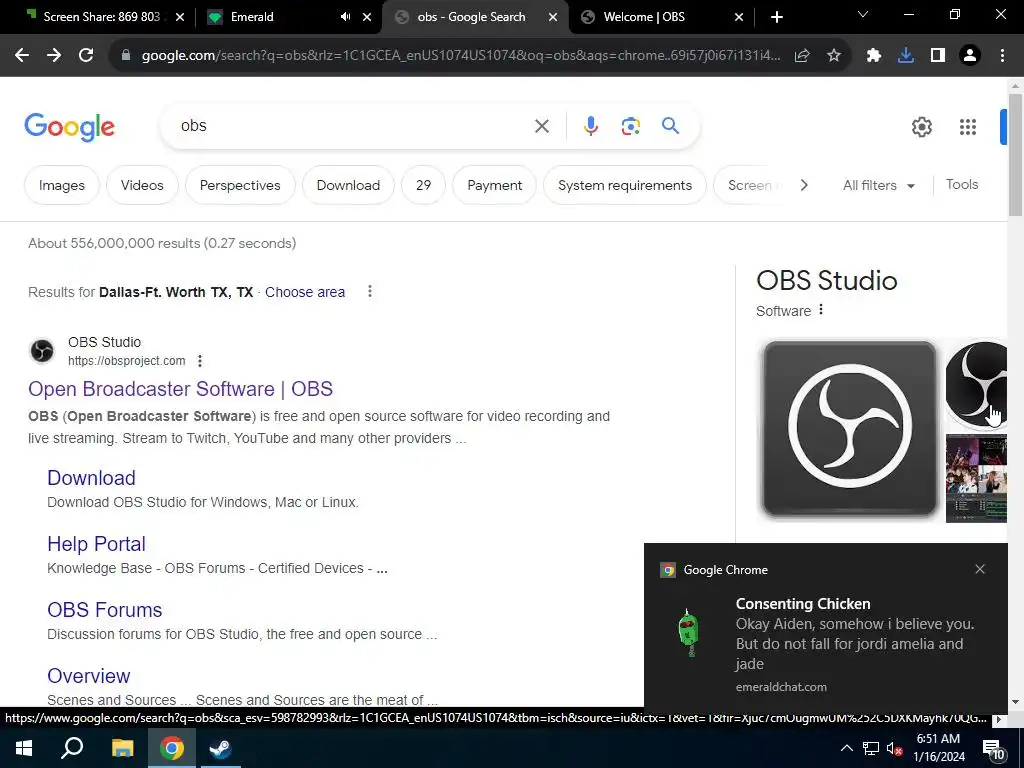Select the System requirements filter chip
The image size is (1024, 768).
624,185
